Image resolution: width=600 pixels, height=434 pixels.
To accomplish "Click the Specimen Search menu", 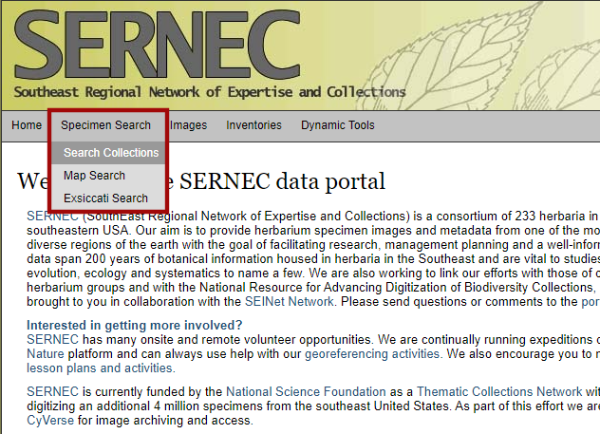I will (106, 125).
